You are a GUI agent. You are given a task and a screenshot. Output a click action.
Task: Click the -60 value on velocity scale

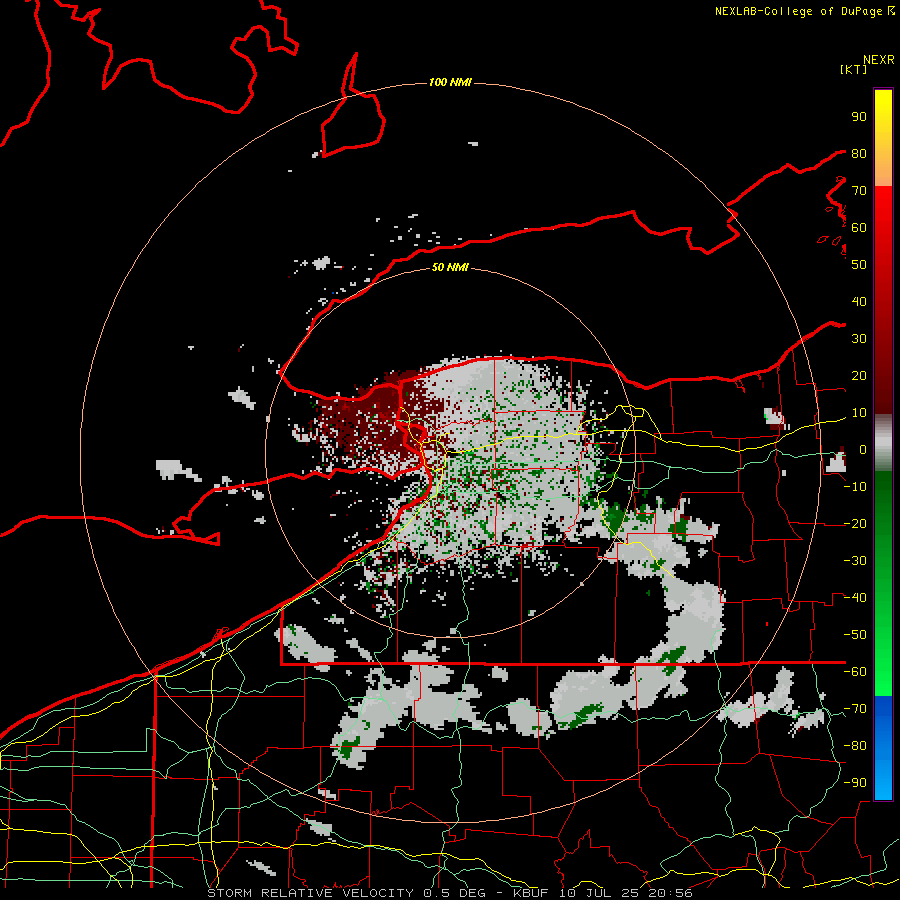pos(855,672)
